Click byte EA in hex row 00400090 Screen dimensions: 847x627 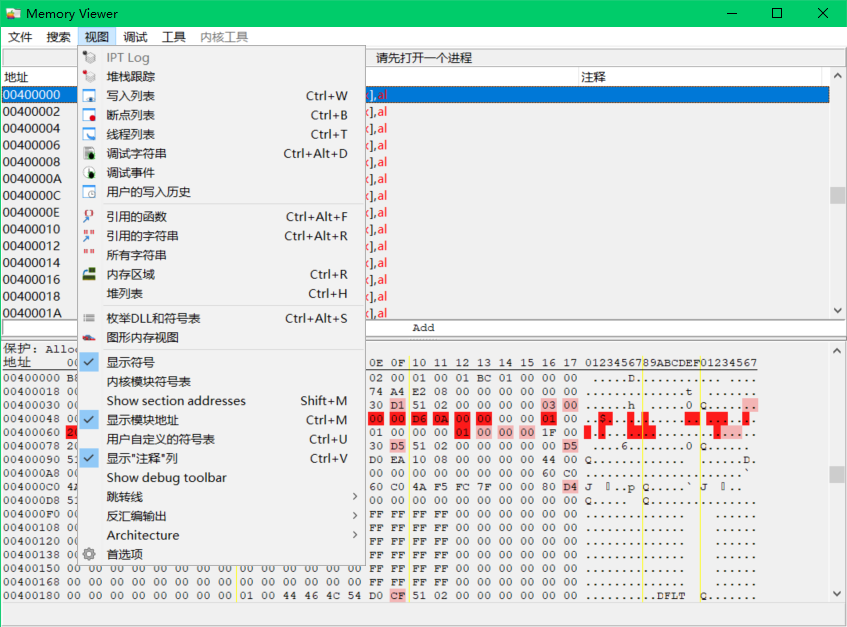point(398,460)
